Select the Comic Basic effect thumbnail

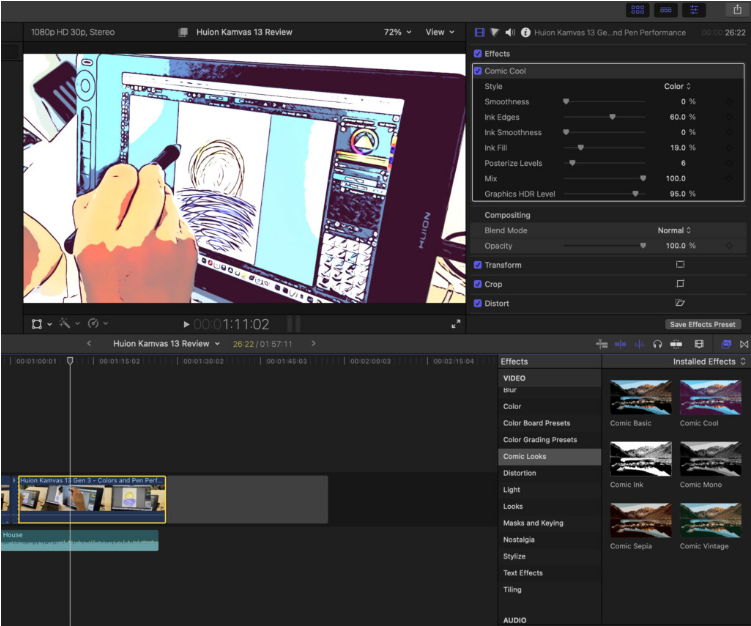[x=640, y=397]
